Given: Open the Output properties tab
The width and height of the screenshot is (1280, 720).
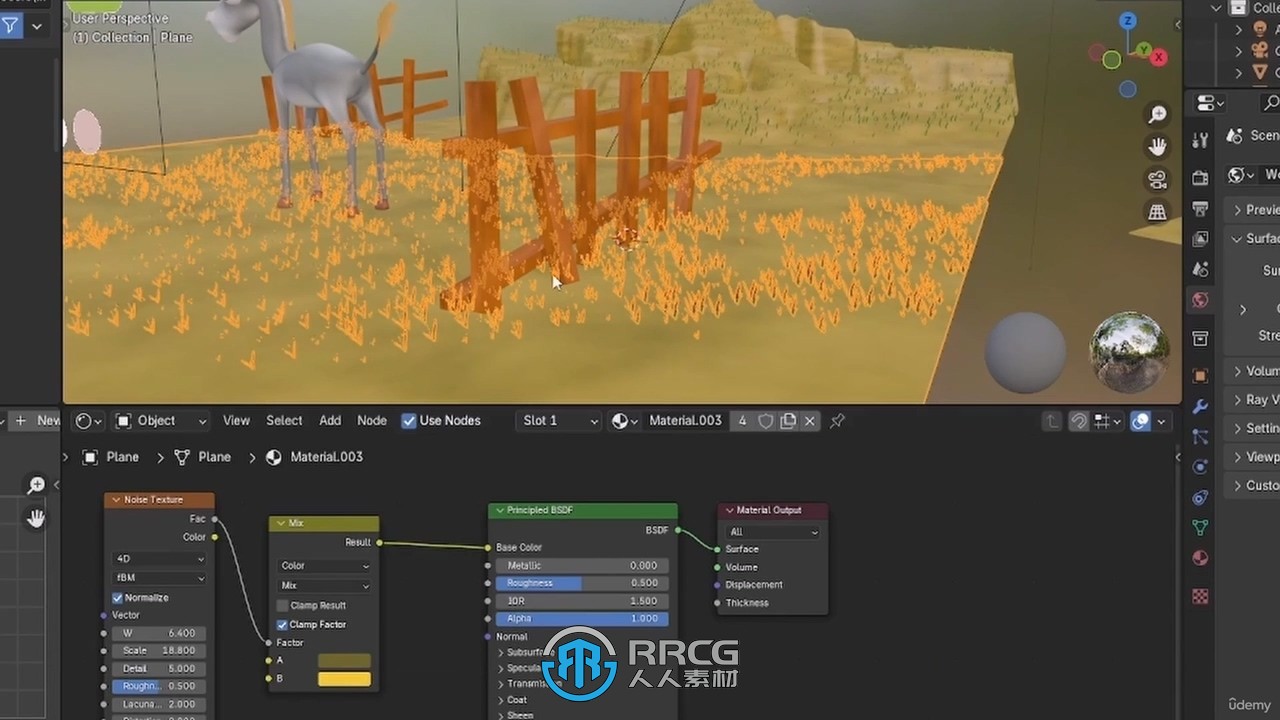Looking at the screenshot, I should pyautogui.click(x=1201, y=208).
